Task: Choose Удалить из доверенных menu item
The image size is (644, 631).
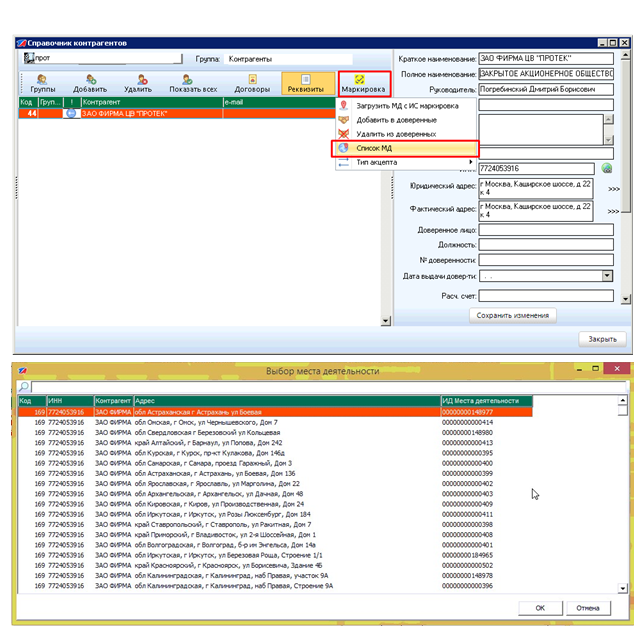Action: pos(397,133)
